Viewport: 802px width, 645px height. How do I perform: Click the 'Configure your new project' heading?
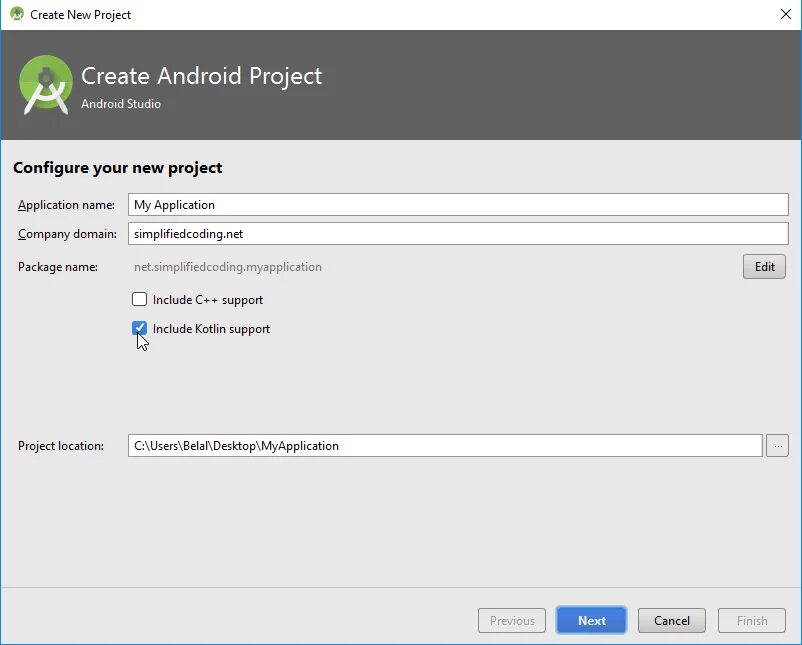click(118, 168)
